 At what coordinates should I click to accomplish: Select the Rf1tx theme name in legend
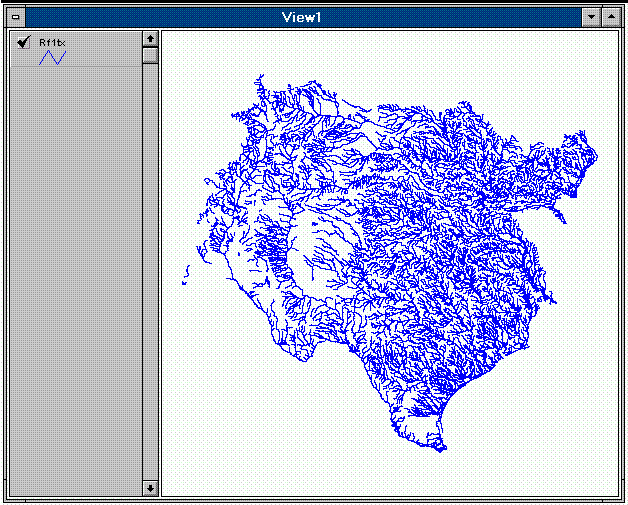coord(52,42)
